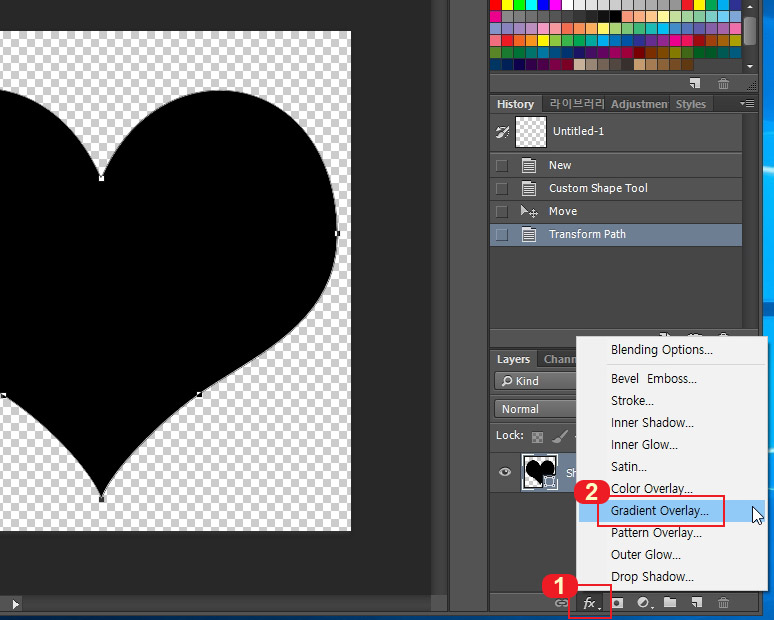774x620 pixels.
Task: Create a new swatch in the Swatches panel
Action: coord(695,83)
